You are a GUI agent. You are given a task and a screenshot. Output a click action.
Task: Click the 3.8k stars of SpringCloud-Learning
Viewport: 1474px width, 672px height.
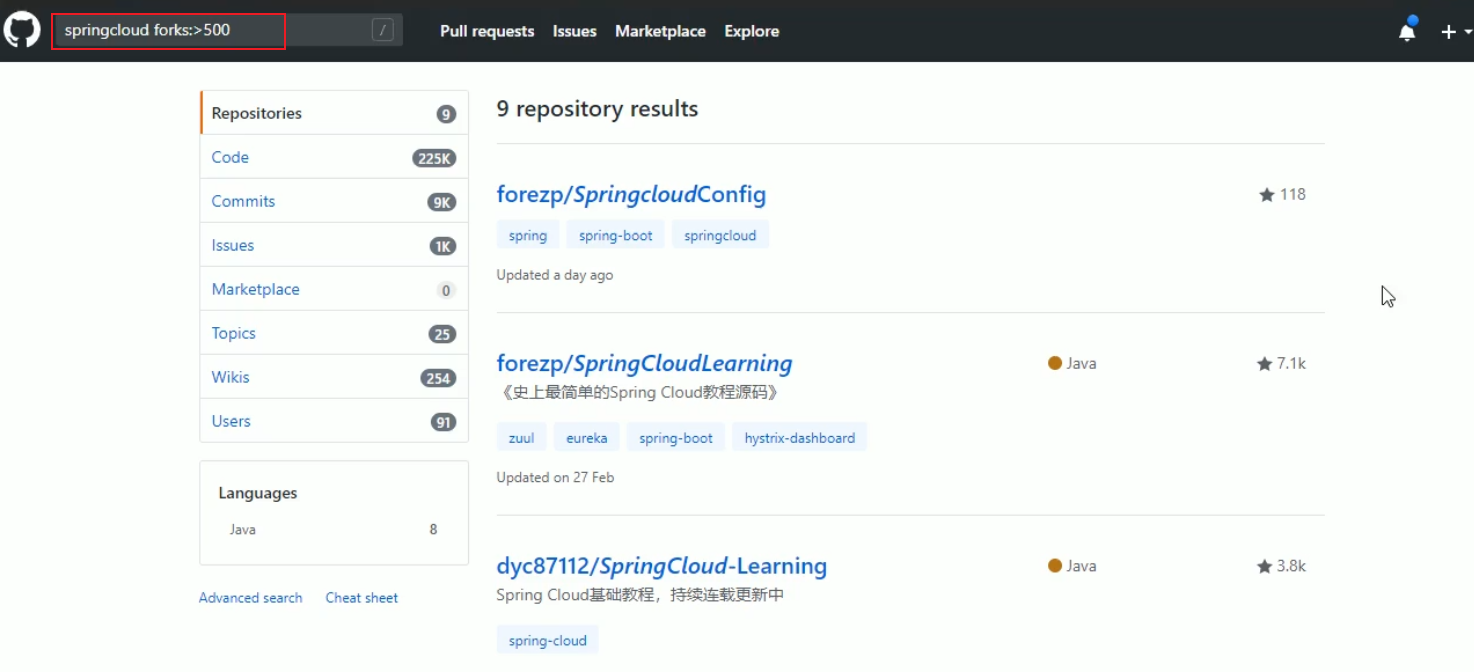(1281, 566)
